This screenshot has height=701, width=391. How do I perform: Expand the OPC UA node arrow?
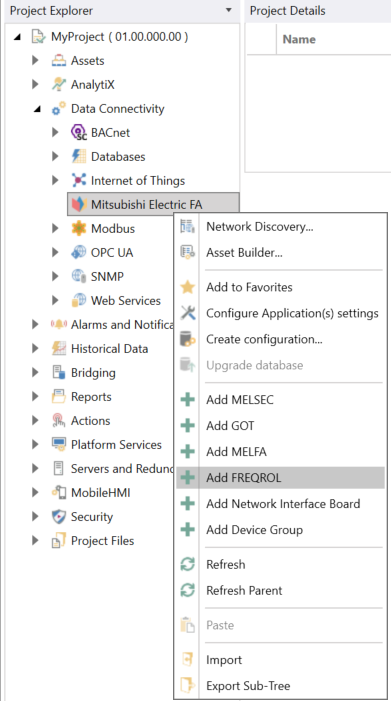(x=55, y=253)
